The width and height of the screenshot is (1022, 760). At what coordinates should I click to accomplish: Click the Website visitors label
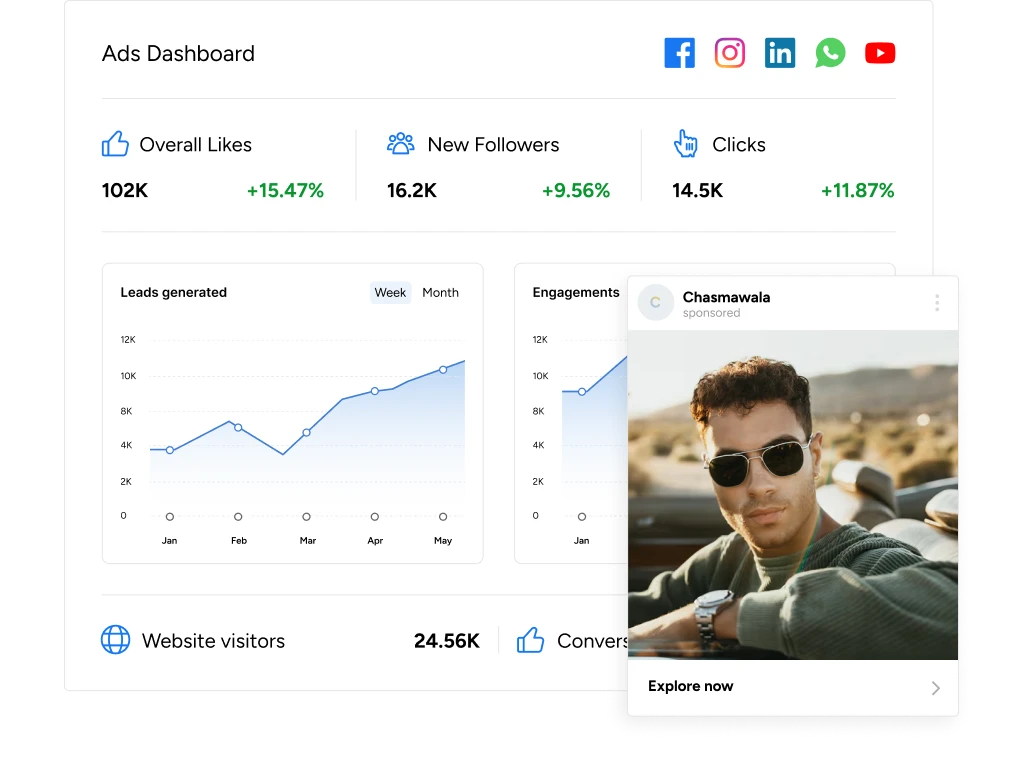coord(213,641)
